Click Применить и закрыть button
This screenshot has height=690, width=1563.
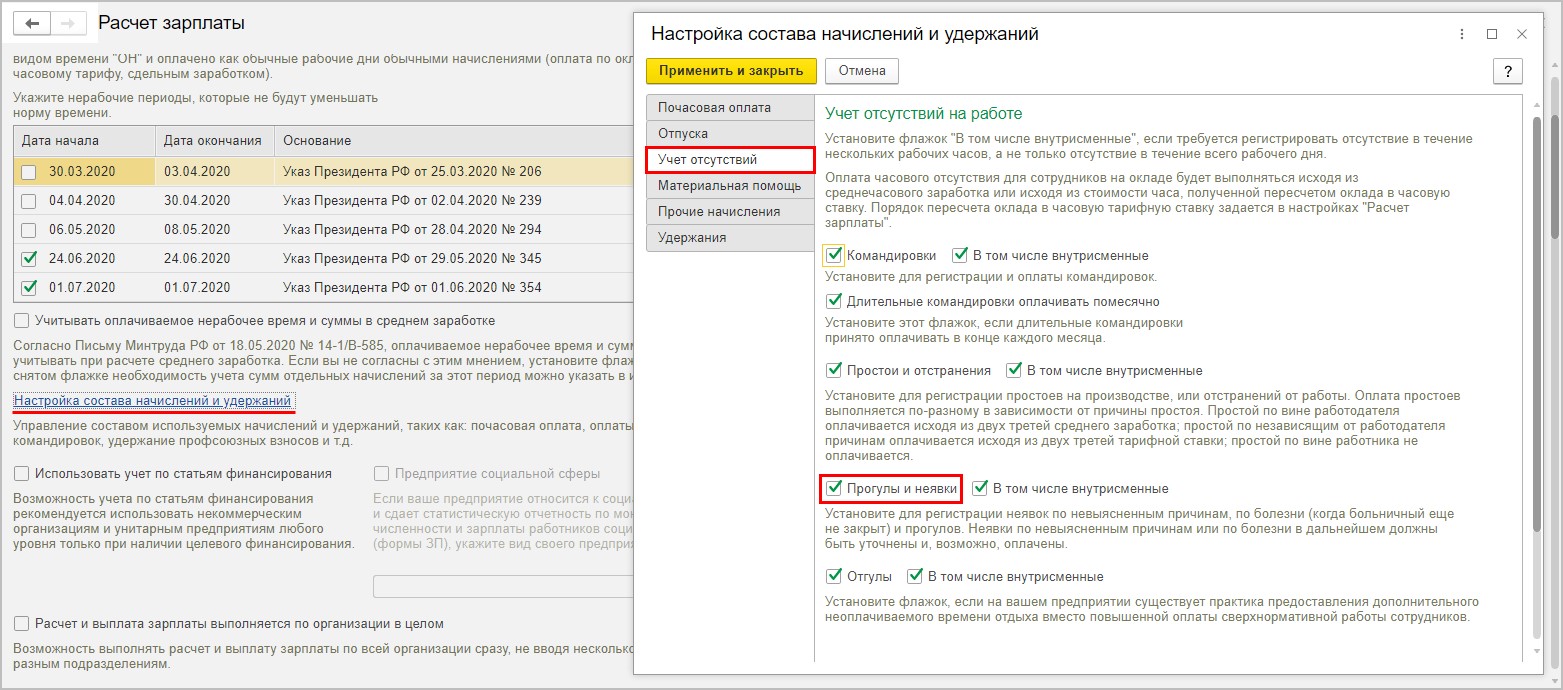coord(731,71)
